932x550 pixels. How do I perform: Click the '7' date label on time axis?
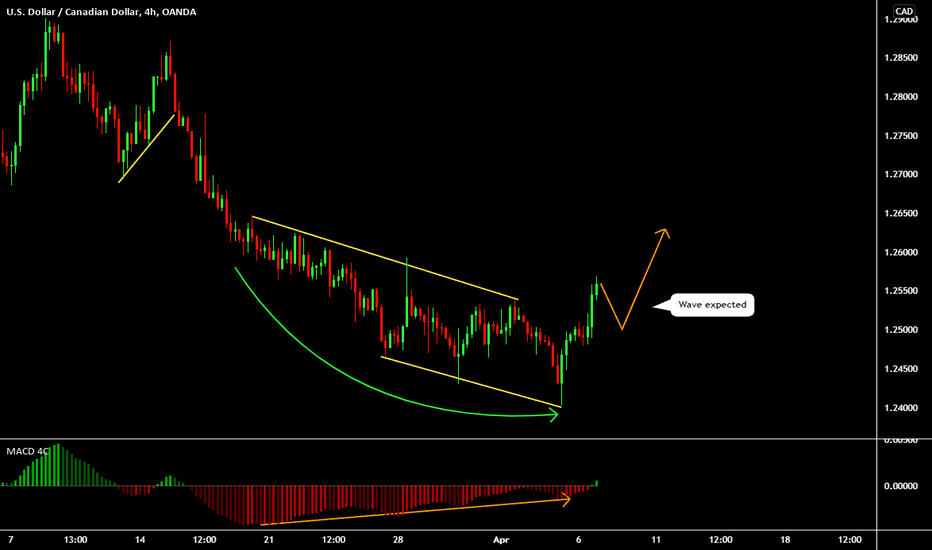(x=11, y=540)
